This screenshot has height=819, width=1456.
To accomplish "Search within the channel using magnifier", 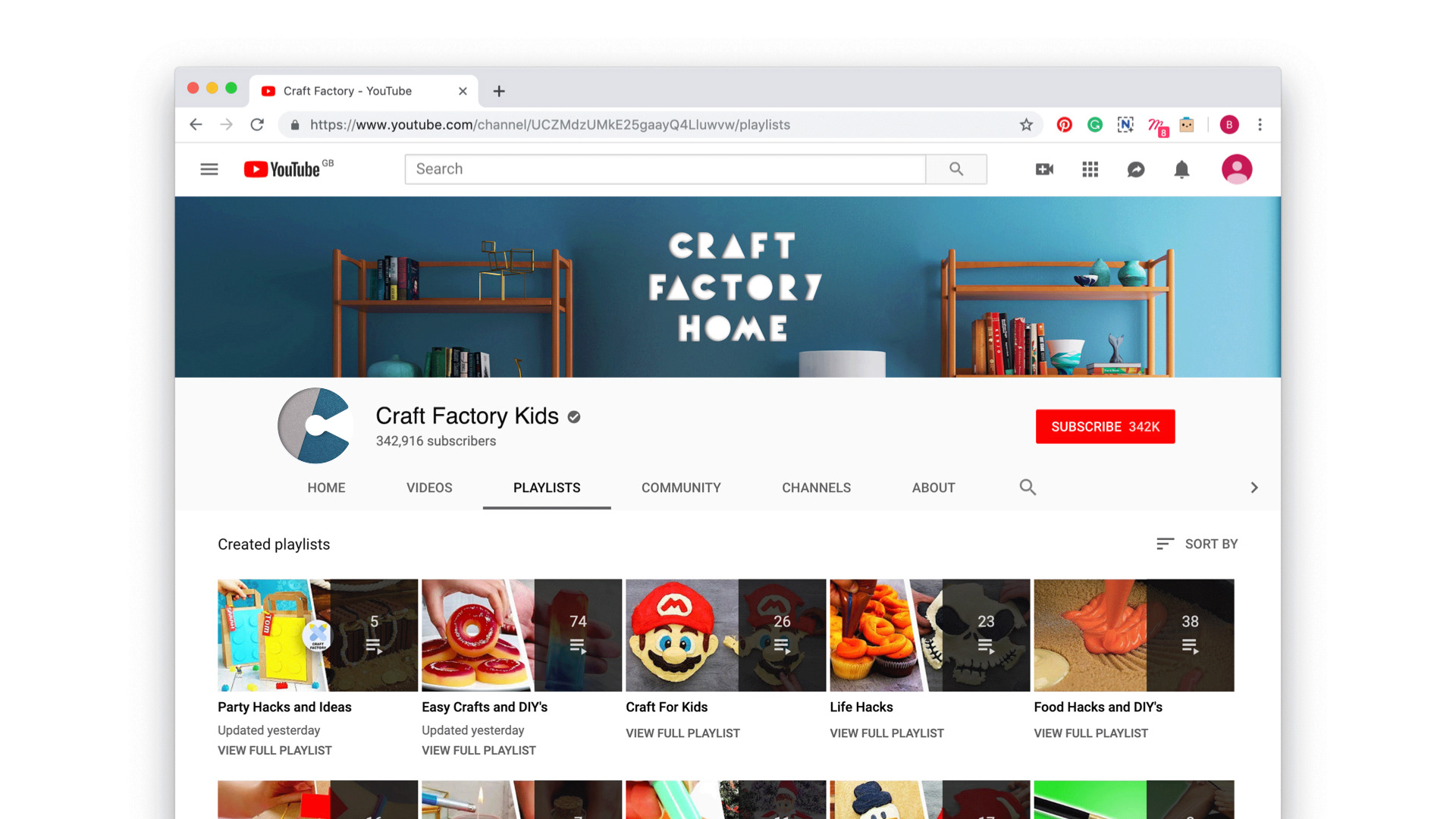I will [1028, 487].
